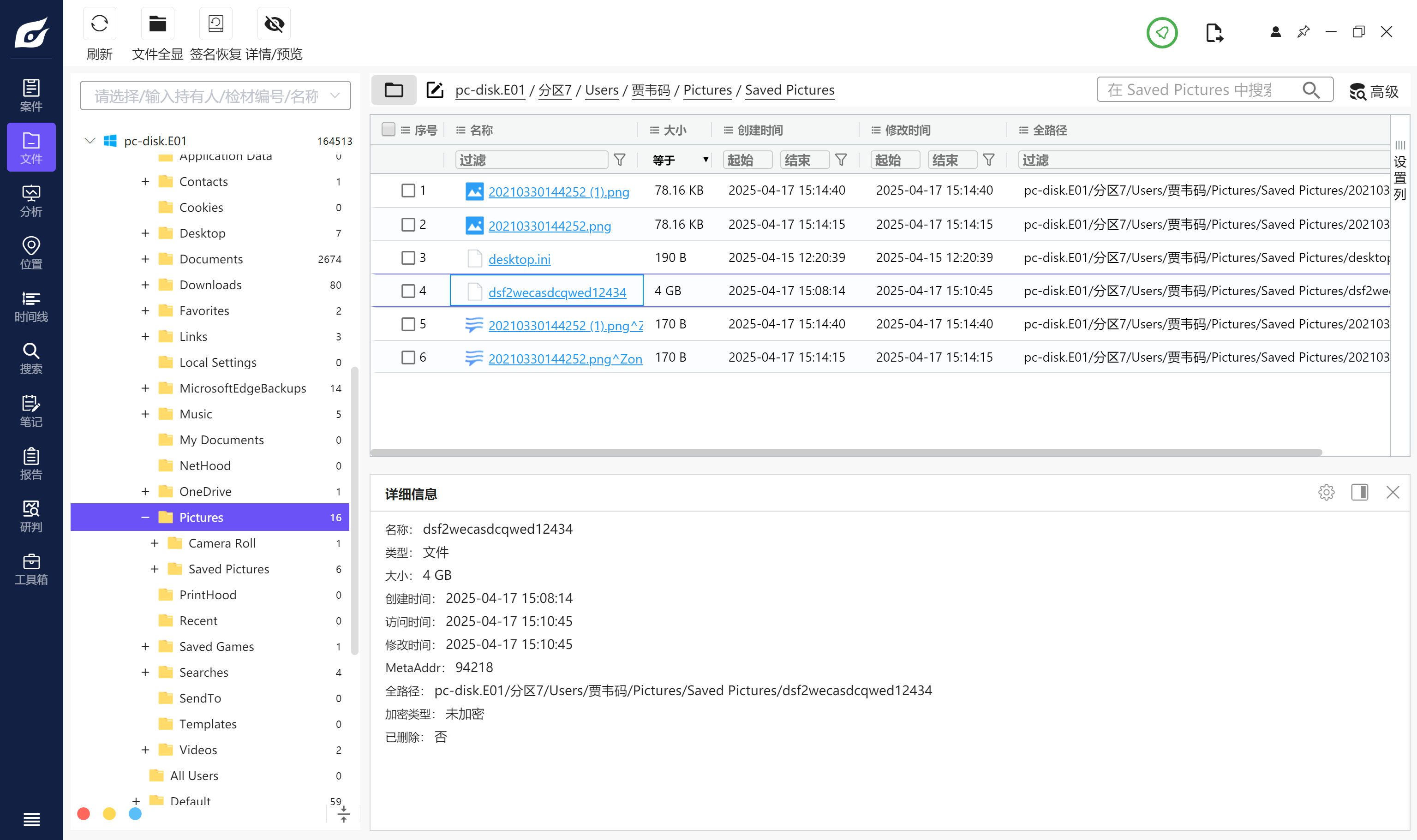Check row 1 checkbox
This screenshot has width=1417, height=840.
[407, 190]
